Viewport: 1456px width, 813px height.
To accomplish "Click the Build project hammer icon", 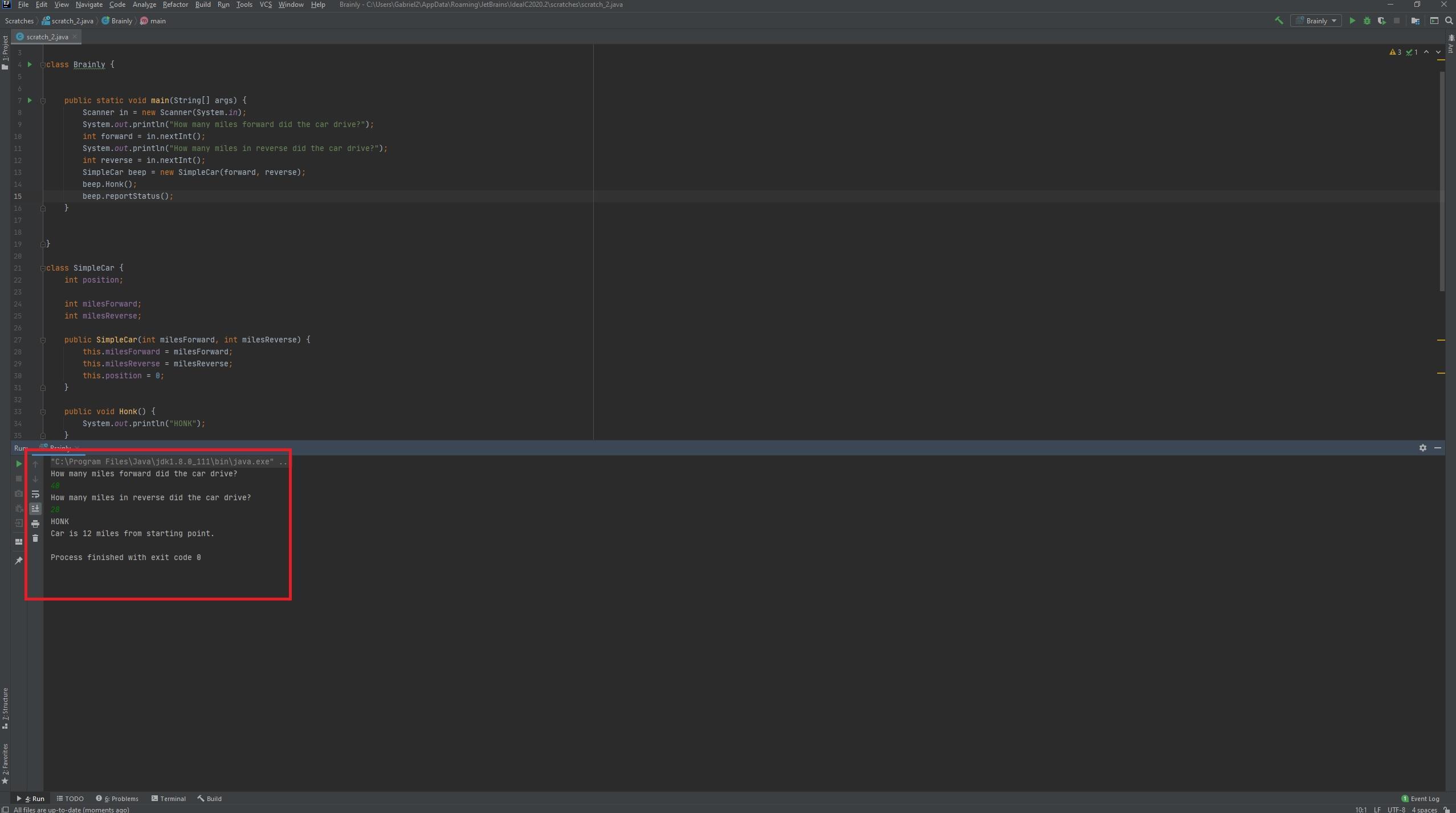I will click(x=1279, y=21).
